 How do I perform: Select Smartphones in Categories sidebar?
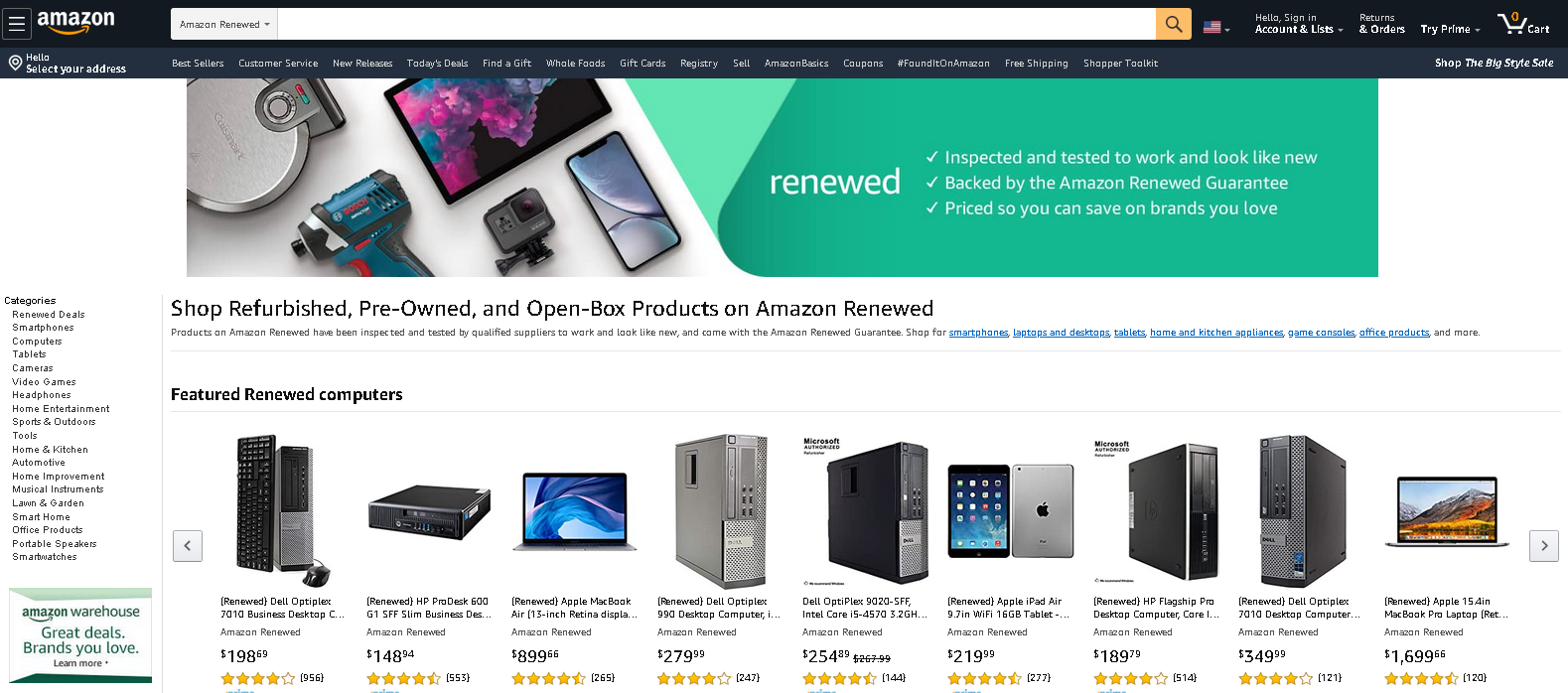(x=43, y=328)
